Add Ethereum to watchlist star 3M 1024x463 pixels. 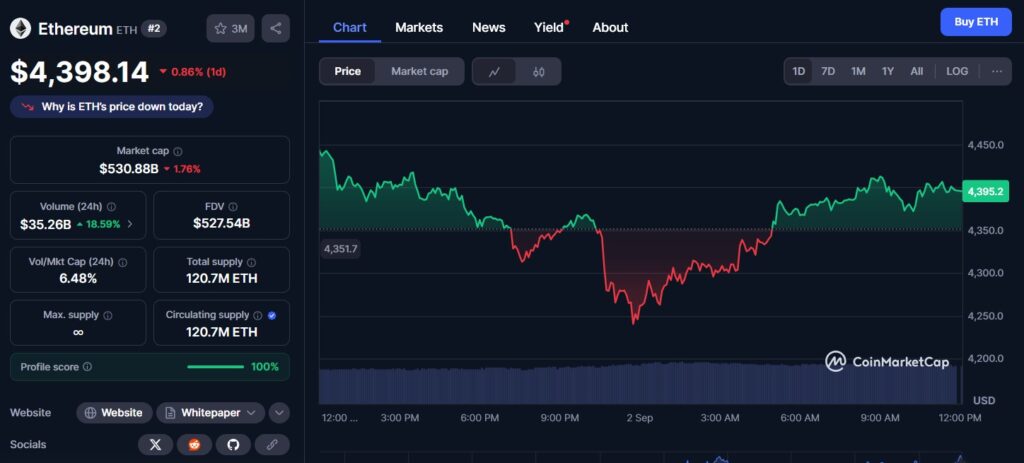[x=231, y=28]
